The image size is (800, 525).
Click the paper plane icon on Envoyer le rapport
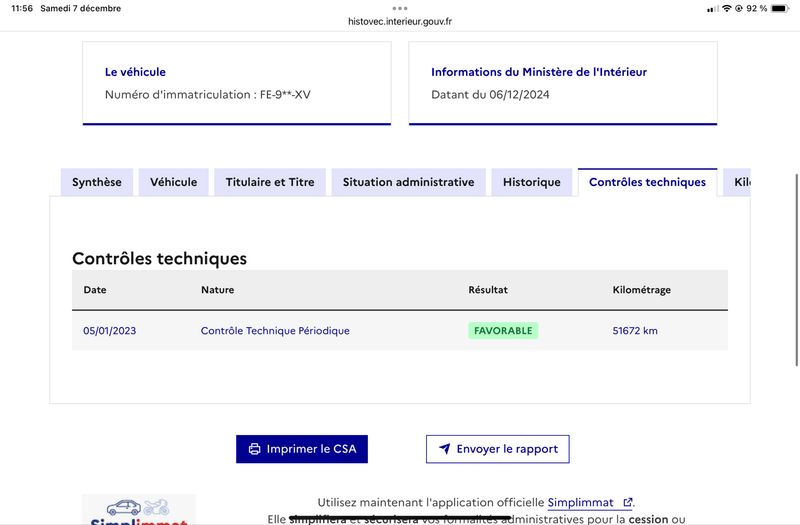445,448
